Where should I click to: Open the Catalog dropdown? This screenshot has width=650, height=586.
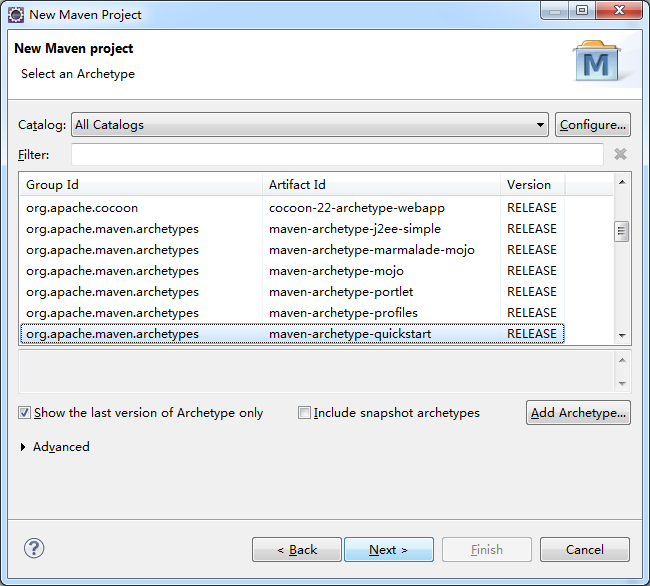click(x=310, y=125)
